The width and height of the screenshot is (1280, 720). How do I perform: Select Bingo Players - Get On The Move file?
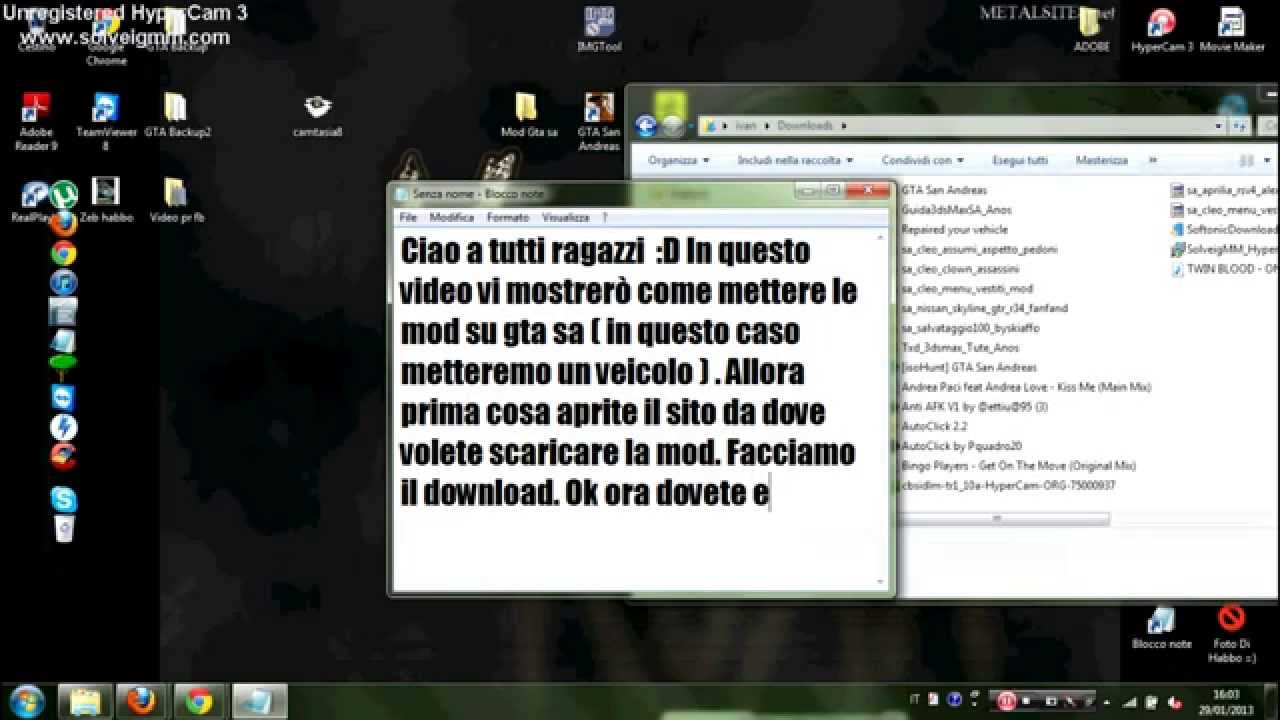[x=1018, y=466]
